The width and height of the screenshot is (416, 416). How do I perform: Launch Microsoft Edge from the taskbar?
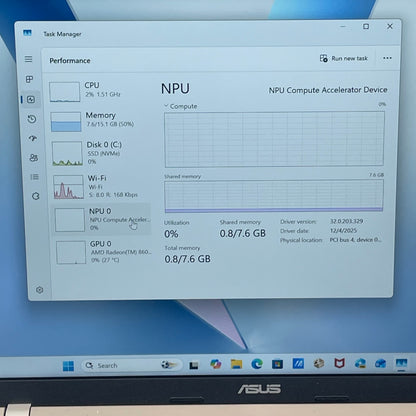tap(257, 364)
